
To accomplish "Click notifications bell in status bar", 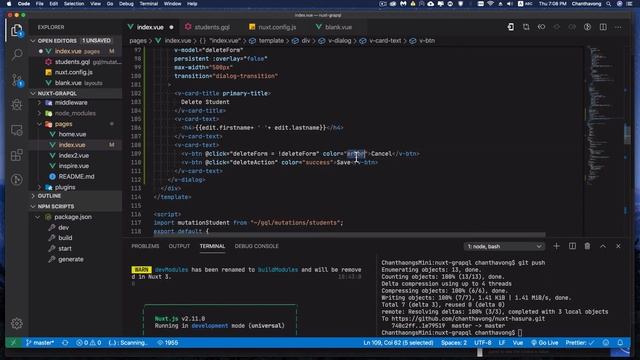I will click(x=620, y=343).
